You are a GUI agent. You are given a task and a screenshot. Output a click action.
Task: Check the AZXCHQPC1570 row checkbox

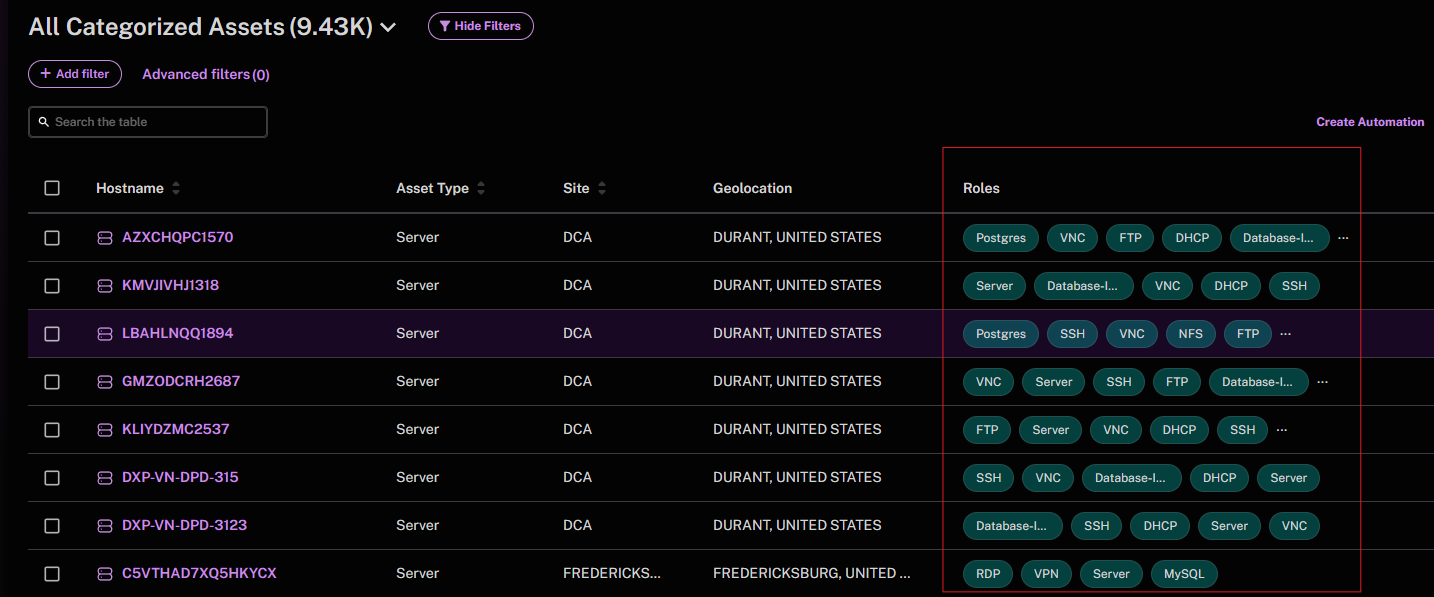point(52,238)
